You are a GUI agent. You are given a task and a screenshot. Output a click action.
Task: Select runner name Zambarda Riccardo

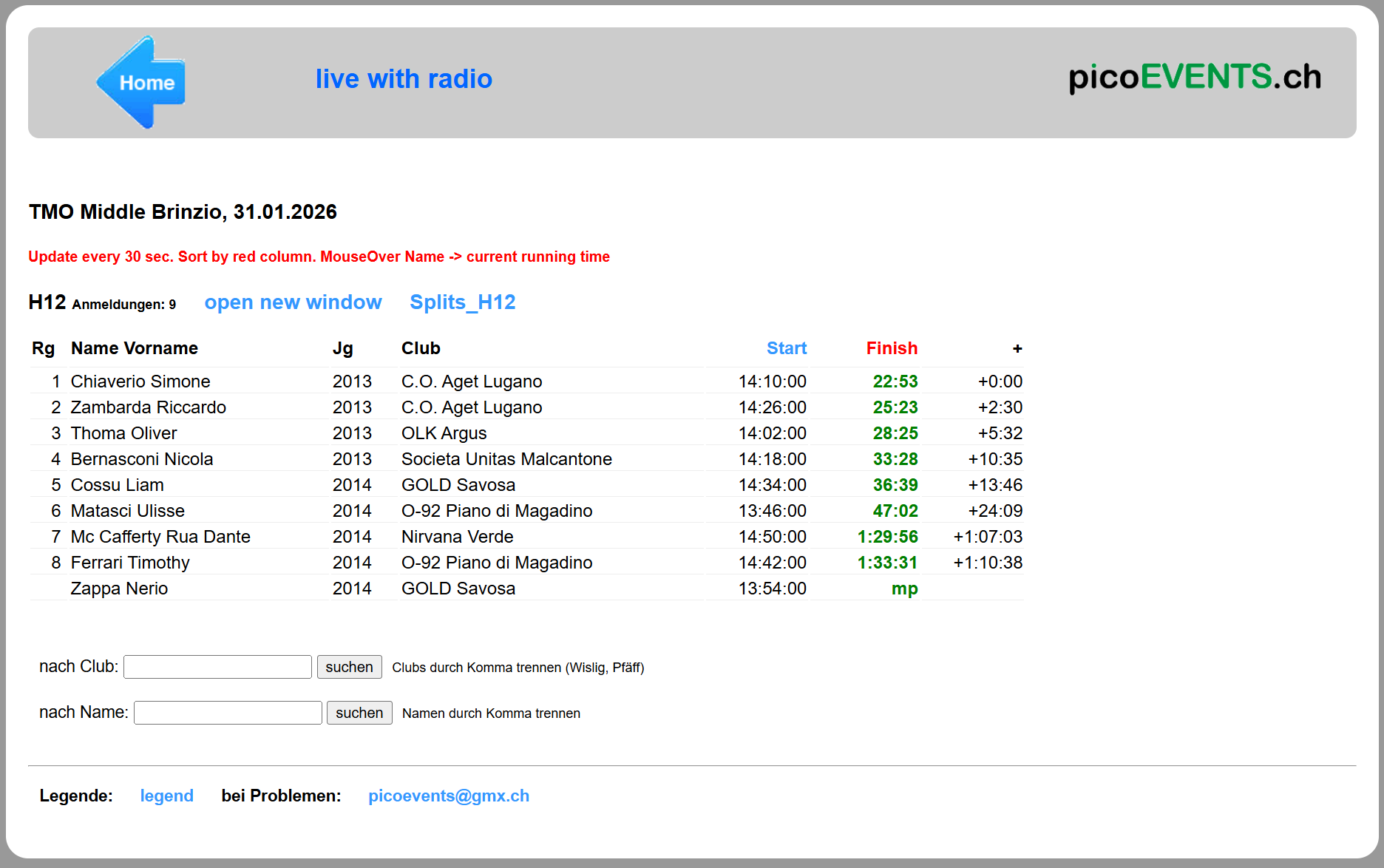[x=148, y=407]
